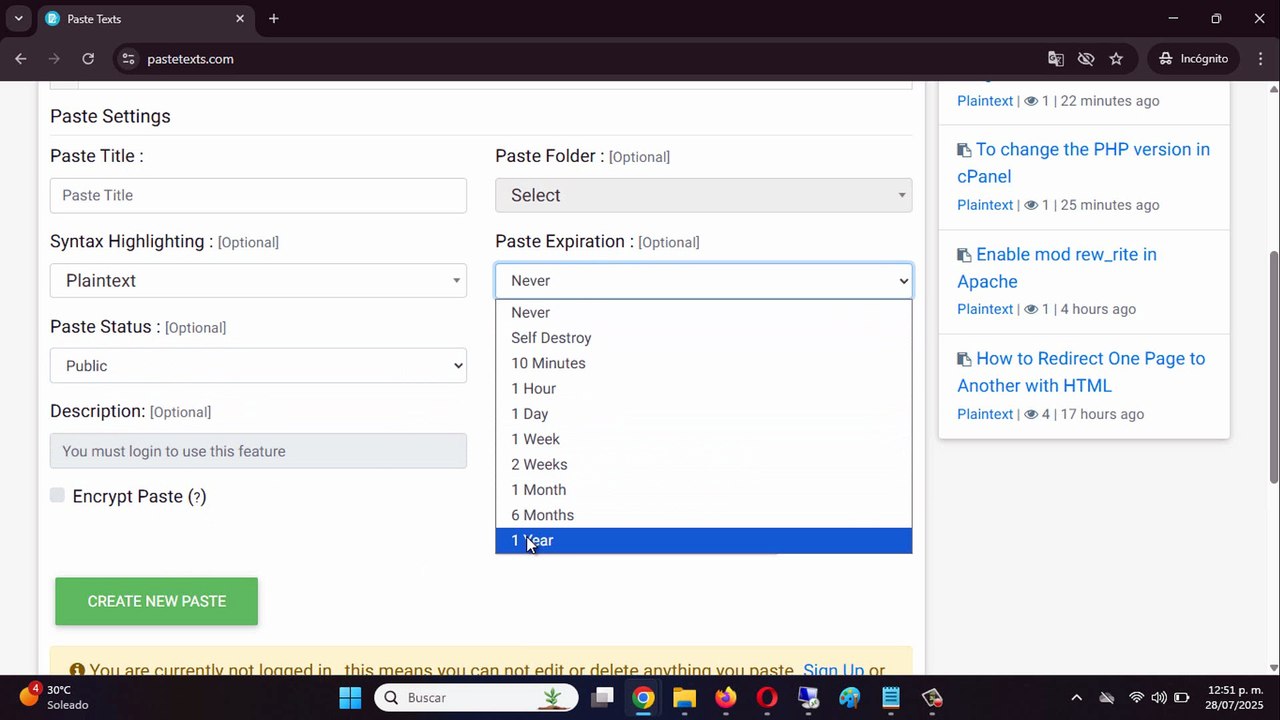The width and height of the screenshot is (1280, 720).
Task: Click Plaintext link with 4 hours ago
Action: pyautogui.click(x=985, y=309)
